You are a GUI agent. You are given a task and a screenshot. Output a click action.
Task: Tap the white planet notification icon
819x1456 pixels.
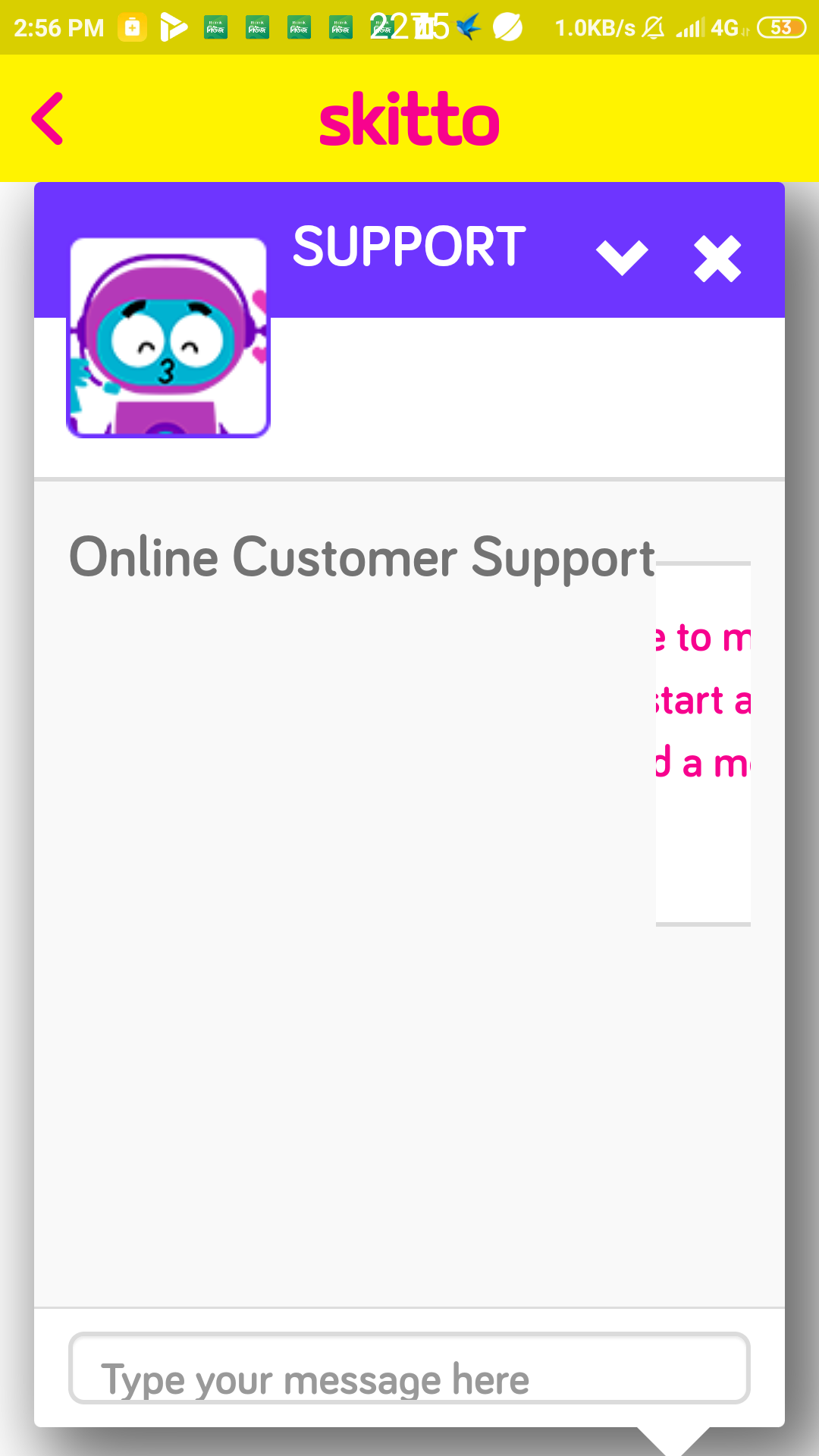click(x=507, y=28)
